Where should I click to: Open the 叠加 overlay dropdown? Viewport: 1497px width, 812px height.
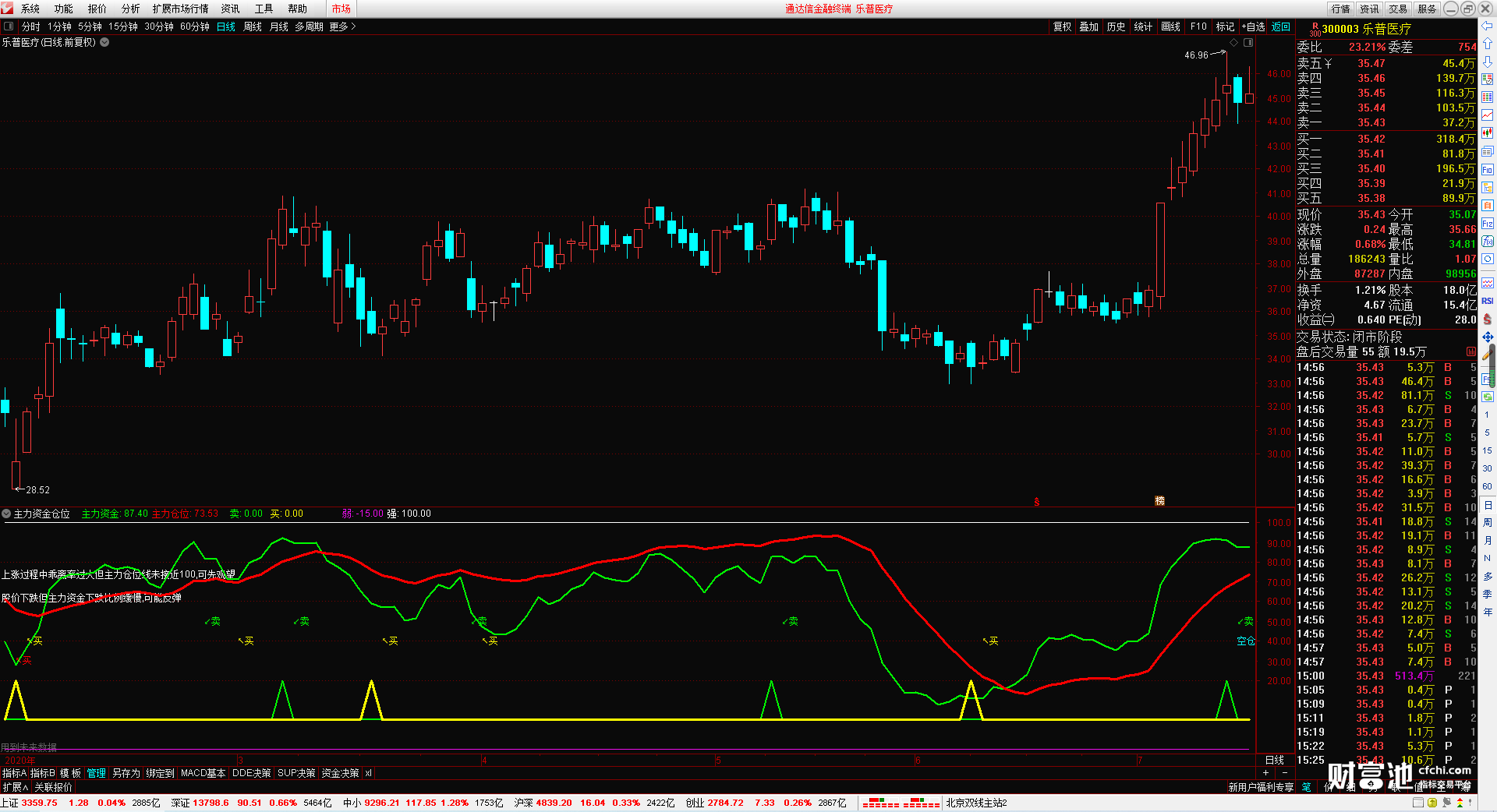(x=1088, y=26)
